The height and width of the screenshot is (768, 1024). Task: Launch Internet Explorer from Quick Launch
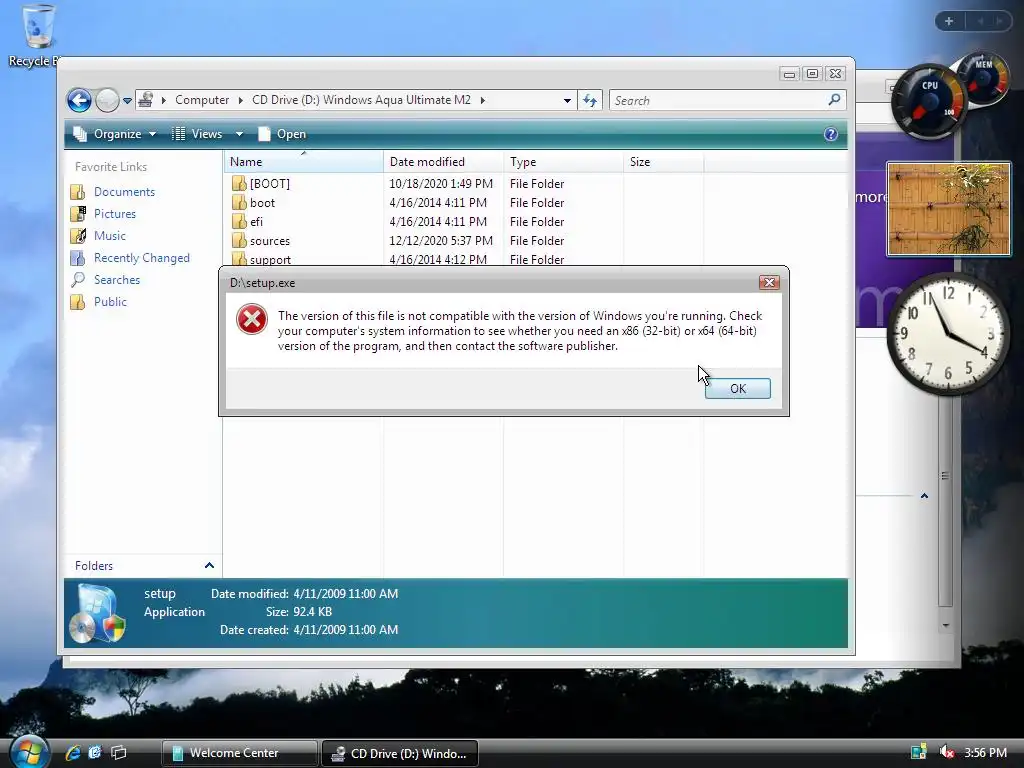point(72,752)
